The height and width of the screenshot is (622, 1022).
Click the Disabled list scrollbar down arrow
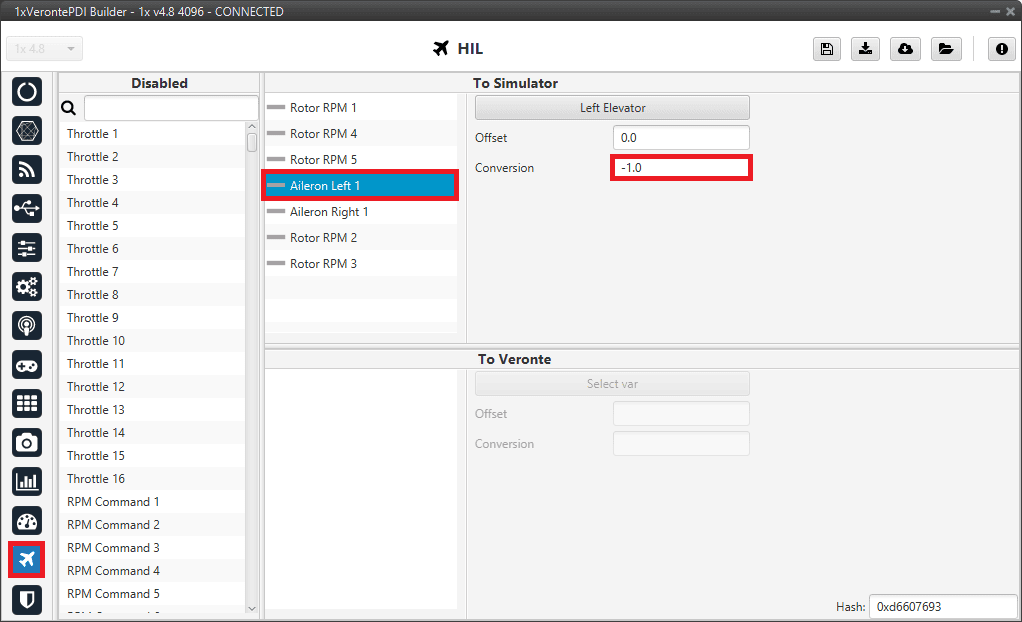click(252, 607)
